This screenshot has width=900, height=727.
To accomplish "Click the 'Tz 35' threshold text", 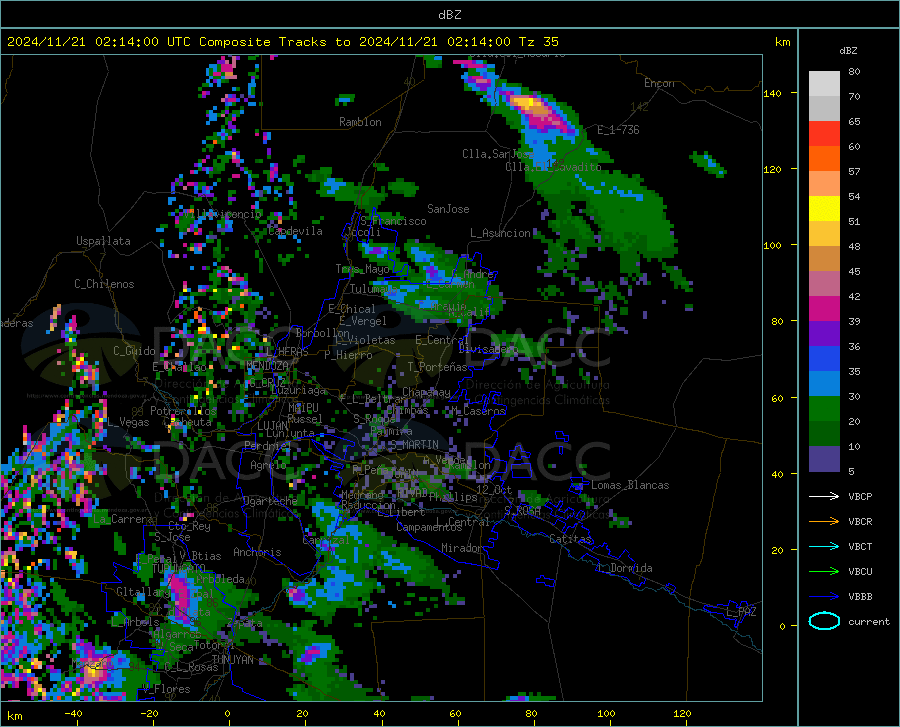I will (x=538, y=42).
